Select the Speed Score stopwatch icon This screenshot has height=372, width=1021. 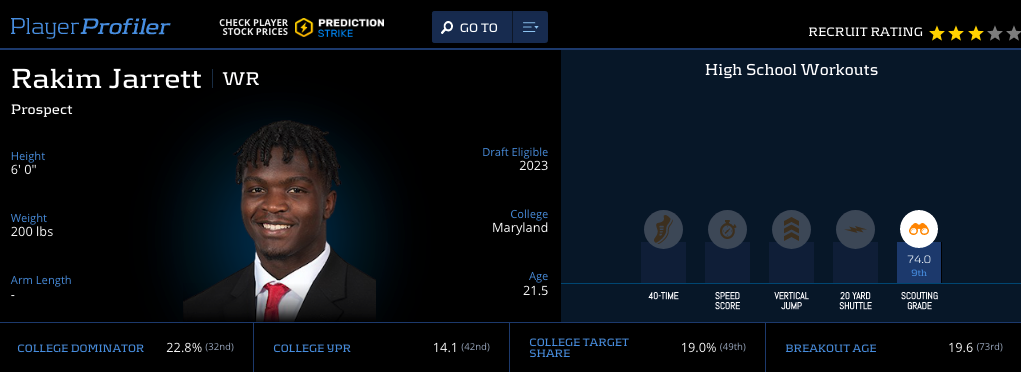(x=727, y=229)
